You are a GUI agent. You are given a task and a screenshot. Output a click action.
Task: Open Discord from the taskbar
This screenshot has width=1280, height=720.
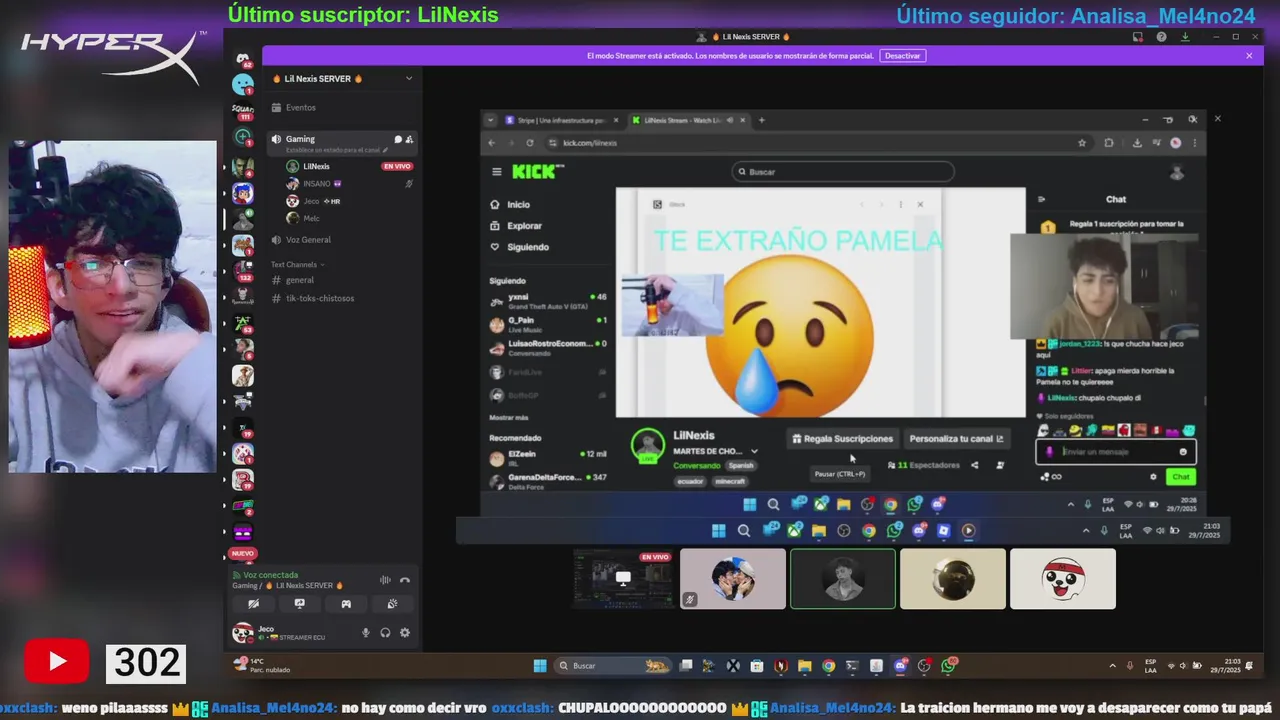tap(900, 666)
